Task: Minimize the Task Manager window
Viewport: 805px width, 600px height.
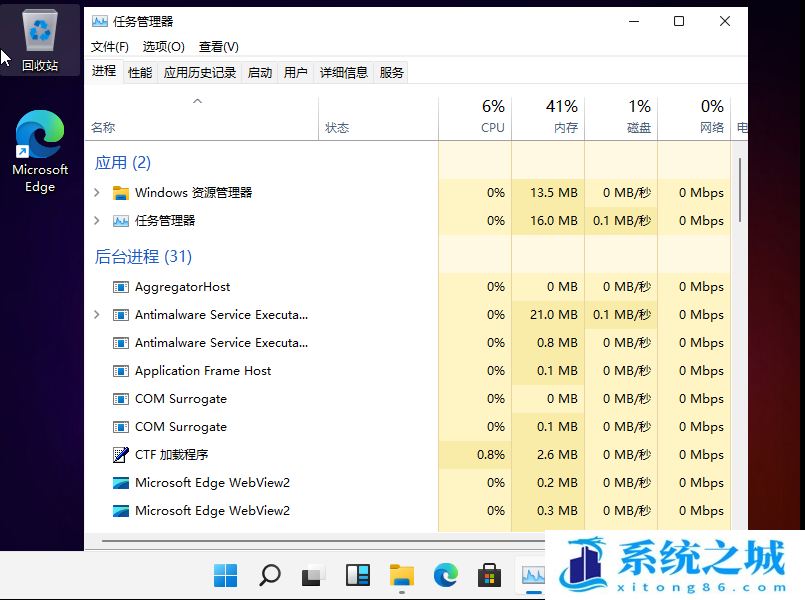Action: [634, 22]
